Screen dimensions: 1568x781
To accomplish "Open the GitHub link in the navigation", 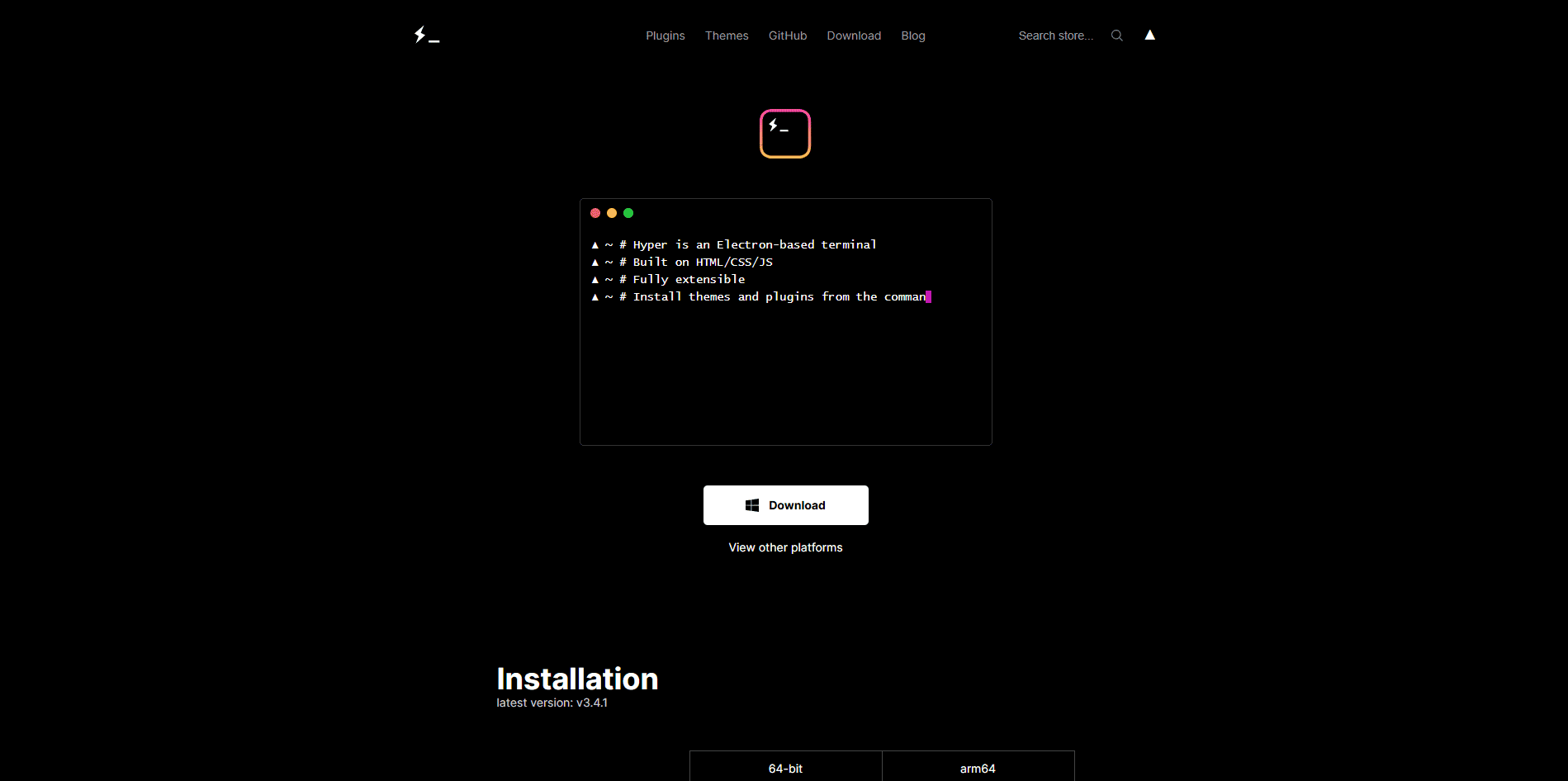I will coord(788,35).
